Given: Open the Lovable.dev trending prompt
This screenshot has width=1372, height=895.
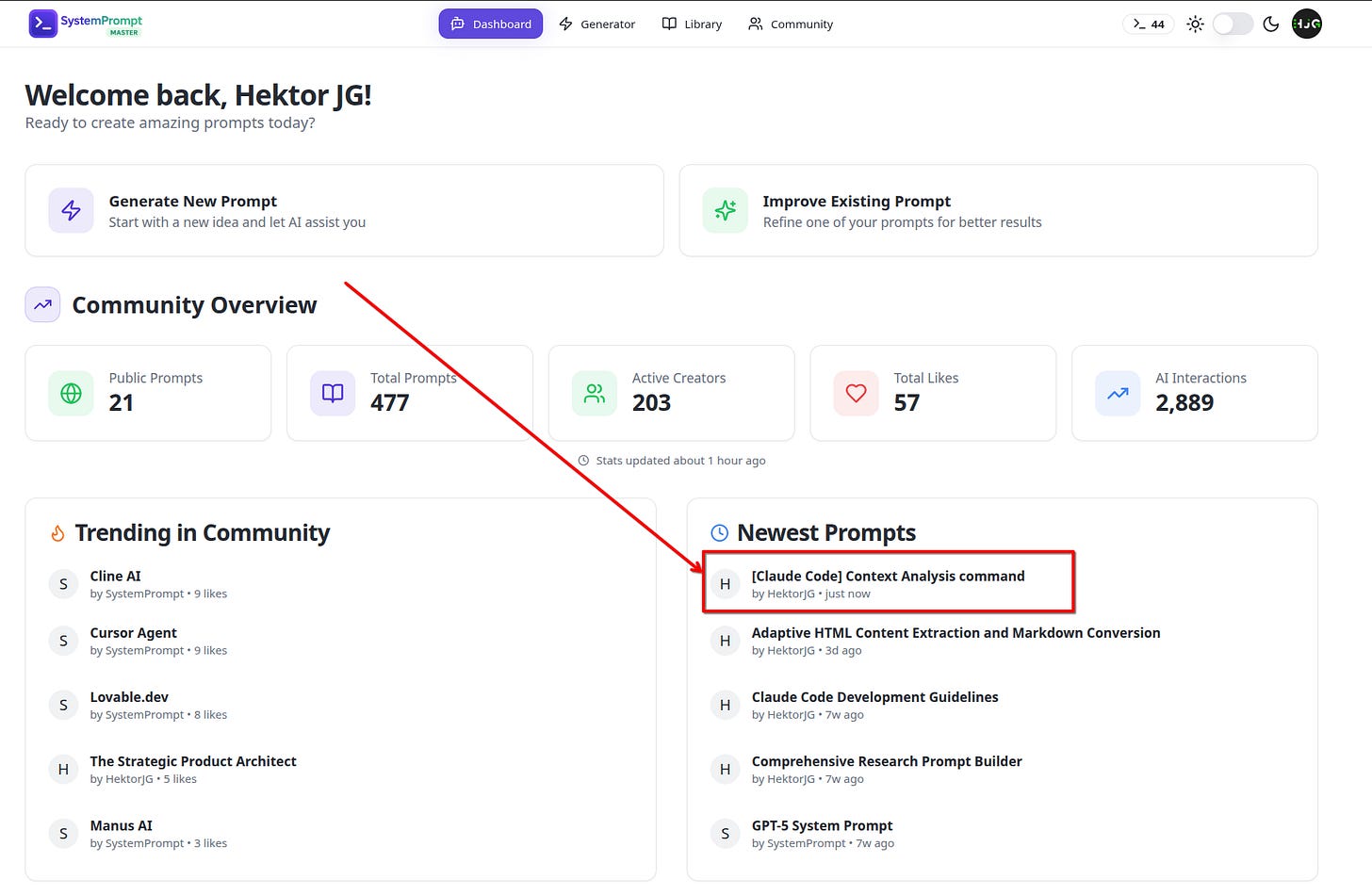Looking at the screenshot, I should coord(340,705).
